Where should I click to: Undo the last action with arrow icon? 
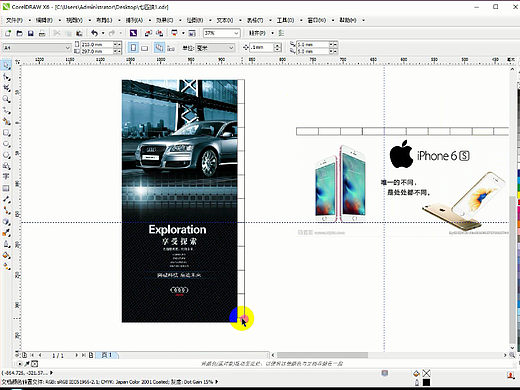point(95,33)
